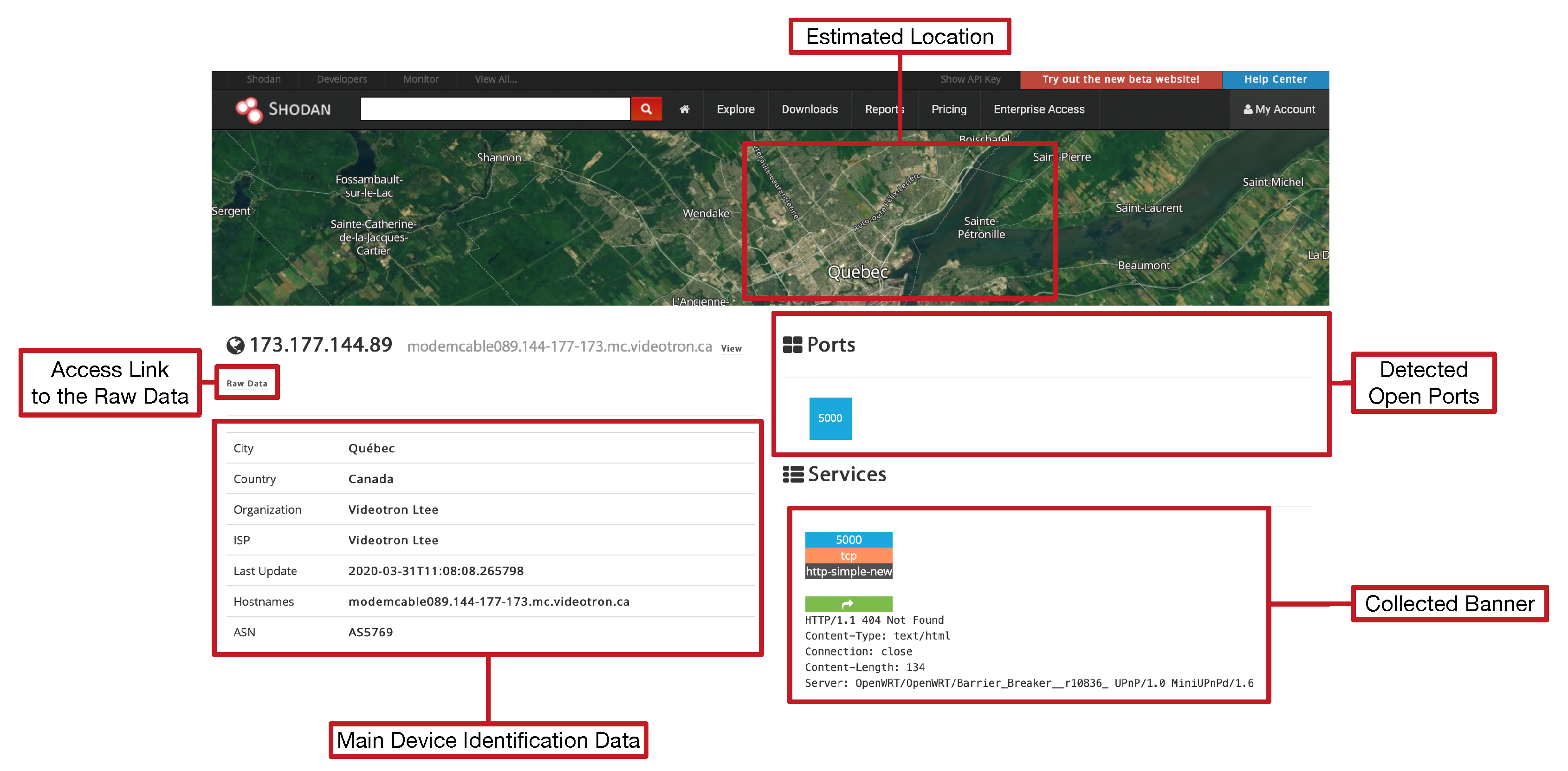The image size is (1568, 771).
Task: Click the Ports grid icon
Action: click(x=792, y=345)
